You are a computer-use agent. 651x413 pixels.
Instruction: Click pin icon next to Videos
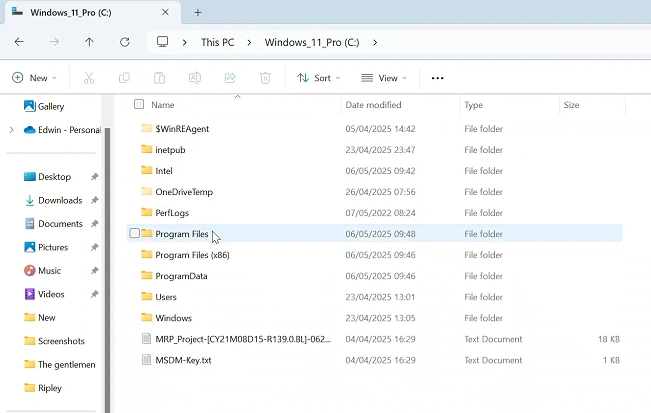[x=94, y=294]
